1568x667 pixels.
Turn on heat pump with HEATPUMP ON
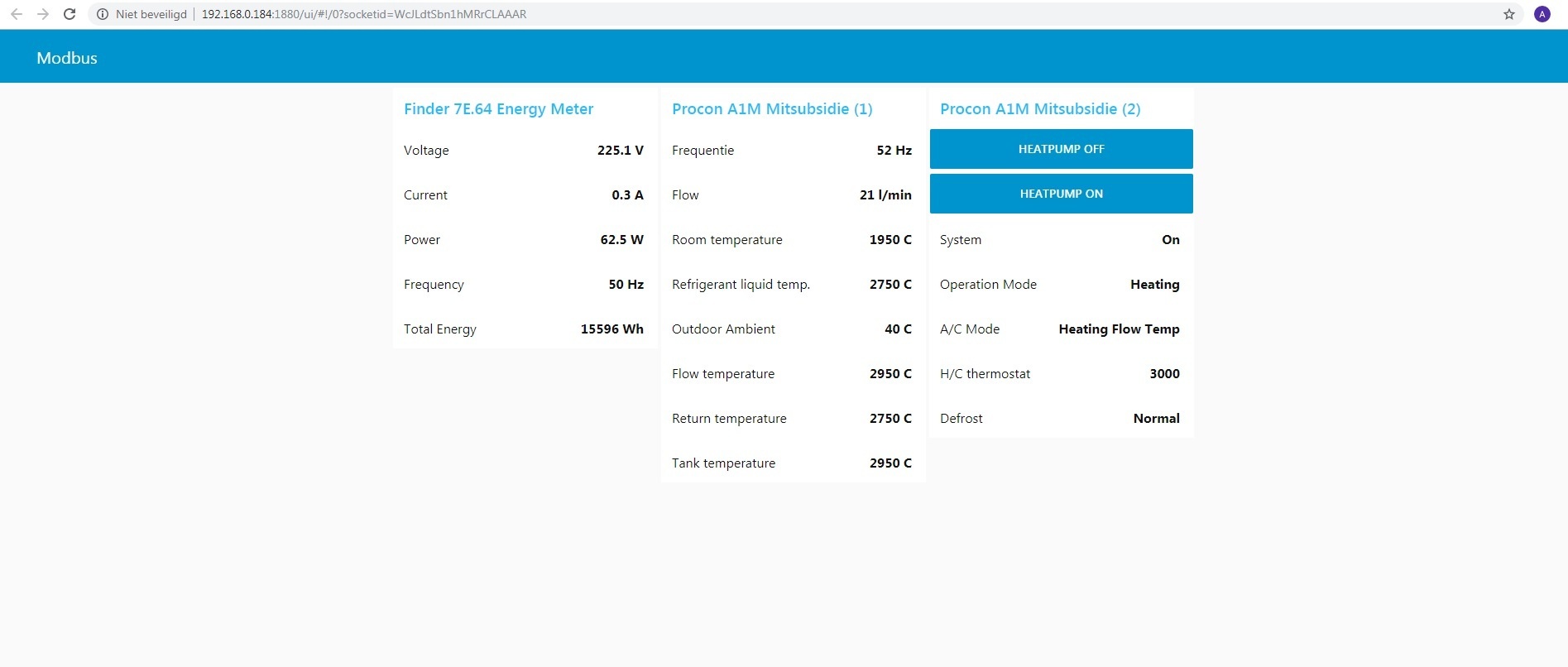[x=1062, y=194]
